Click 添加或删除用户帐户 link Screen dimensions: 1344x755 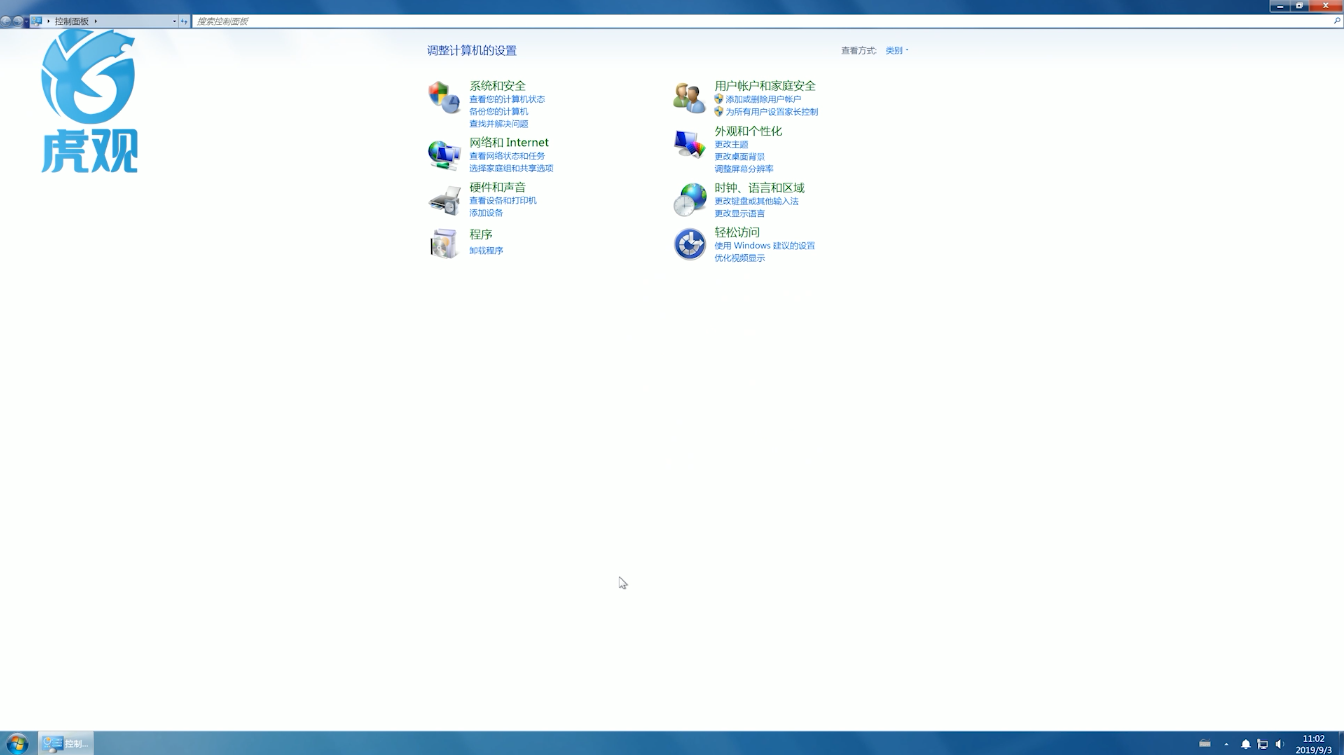point(763,99)
